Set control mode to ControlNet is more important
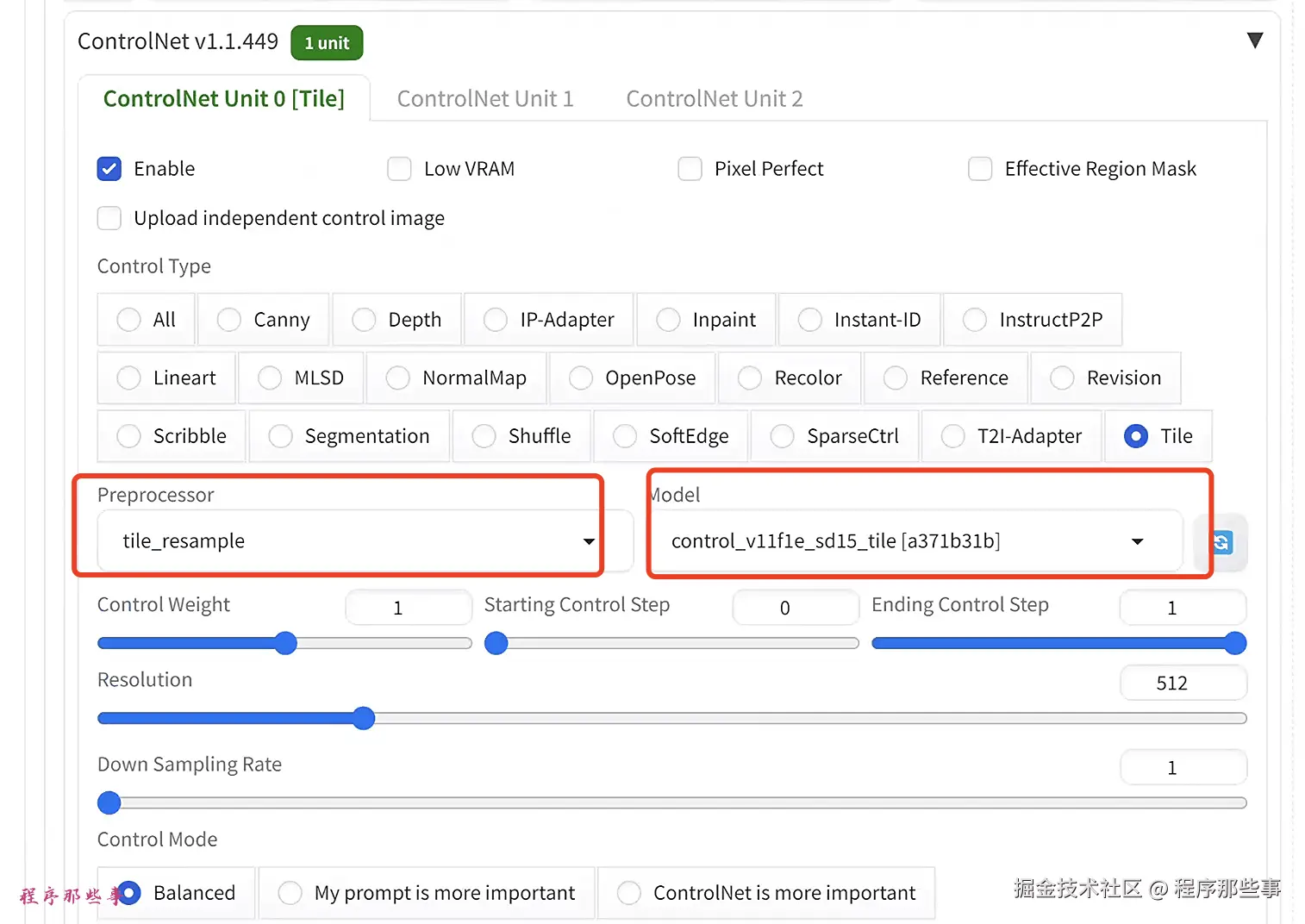This screenshot has height=924, width=1305. coord(629,893)
